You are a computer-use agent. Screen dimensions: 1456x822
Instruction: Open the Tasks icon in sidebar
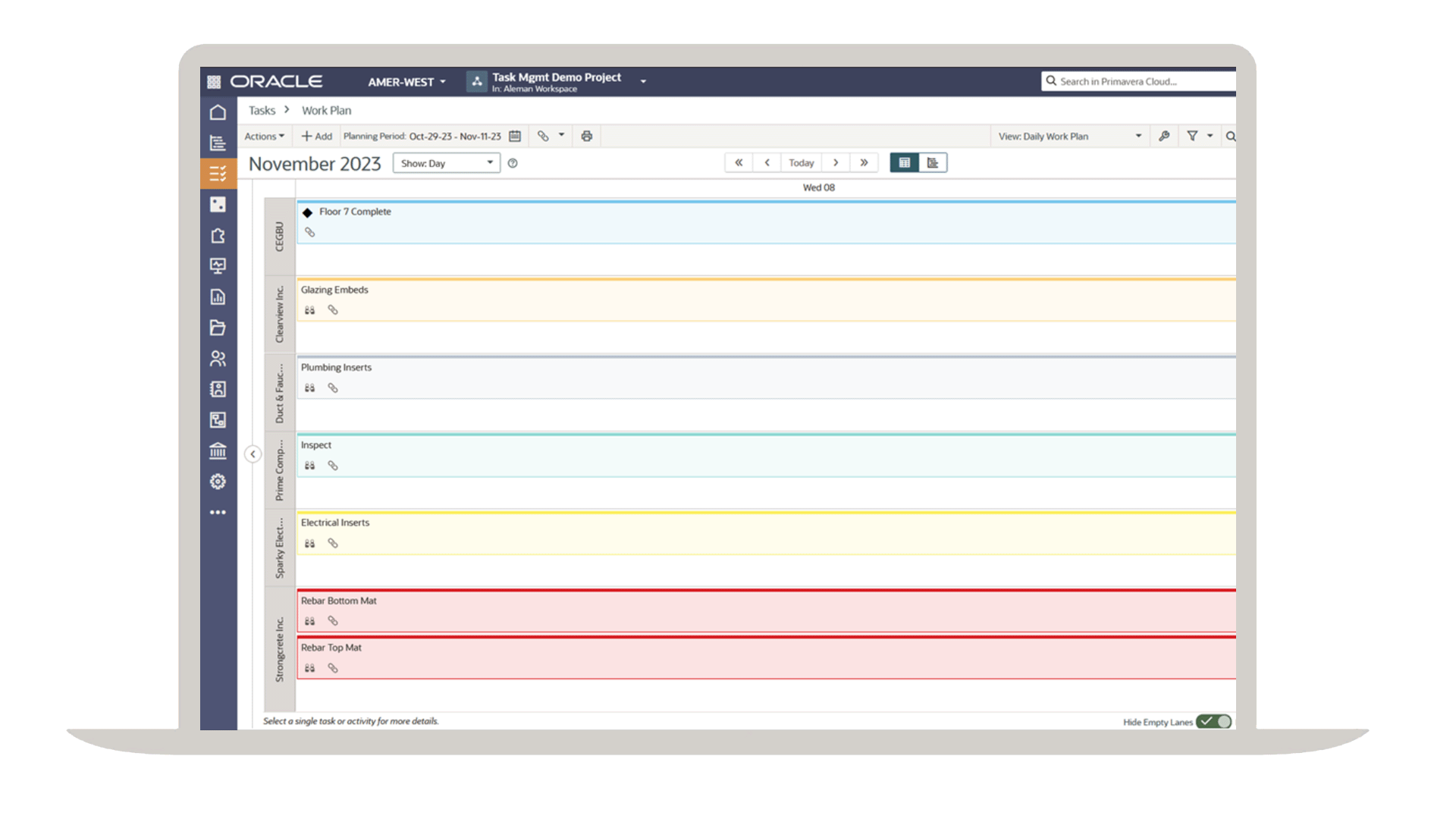[x=218, y=174]
